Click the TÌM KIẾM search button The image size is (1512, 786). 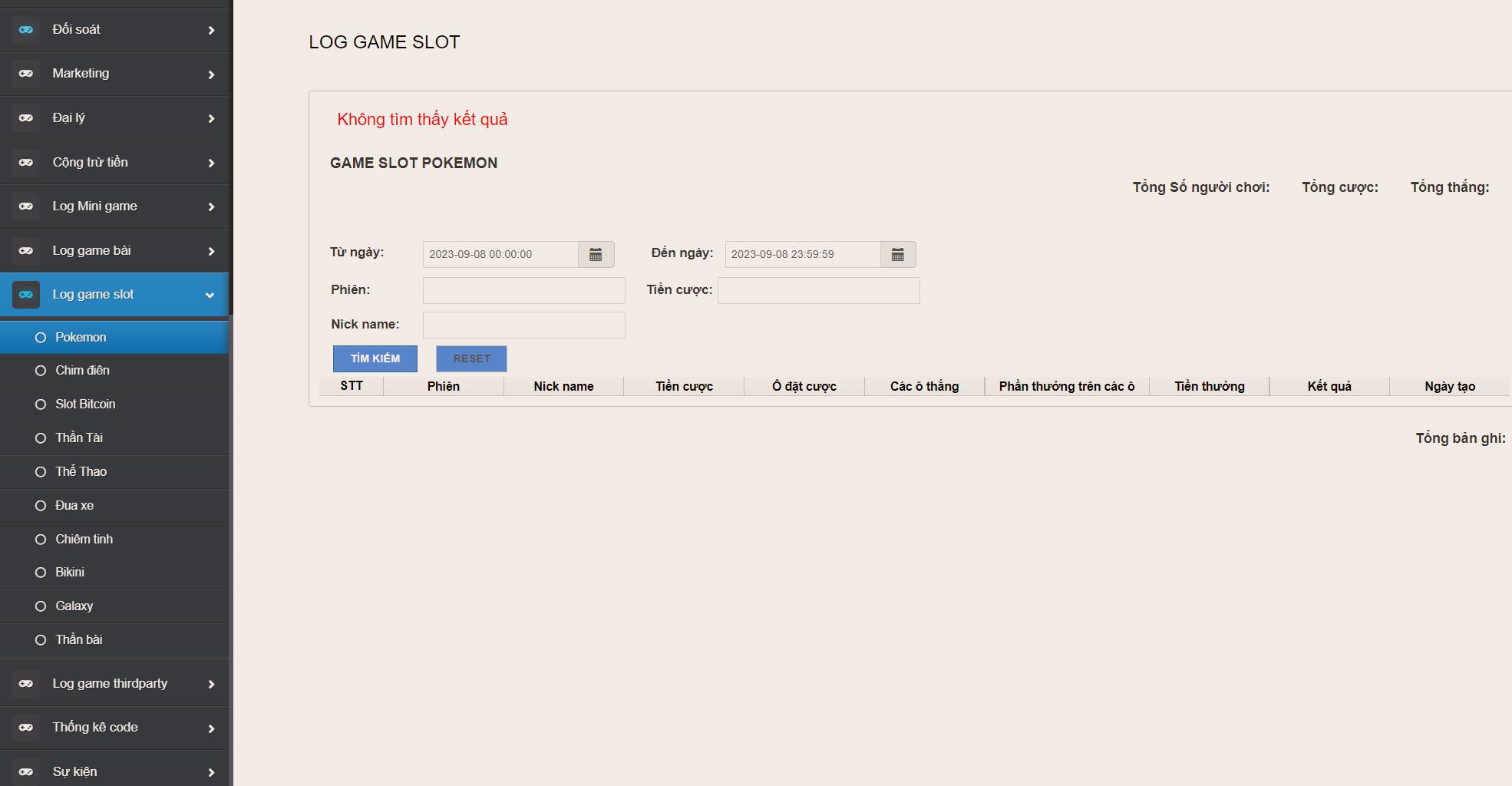(375, 358)
